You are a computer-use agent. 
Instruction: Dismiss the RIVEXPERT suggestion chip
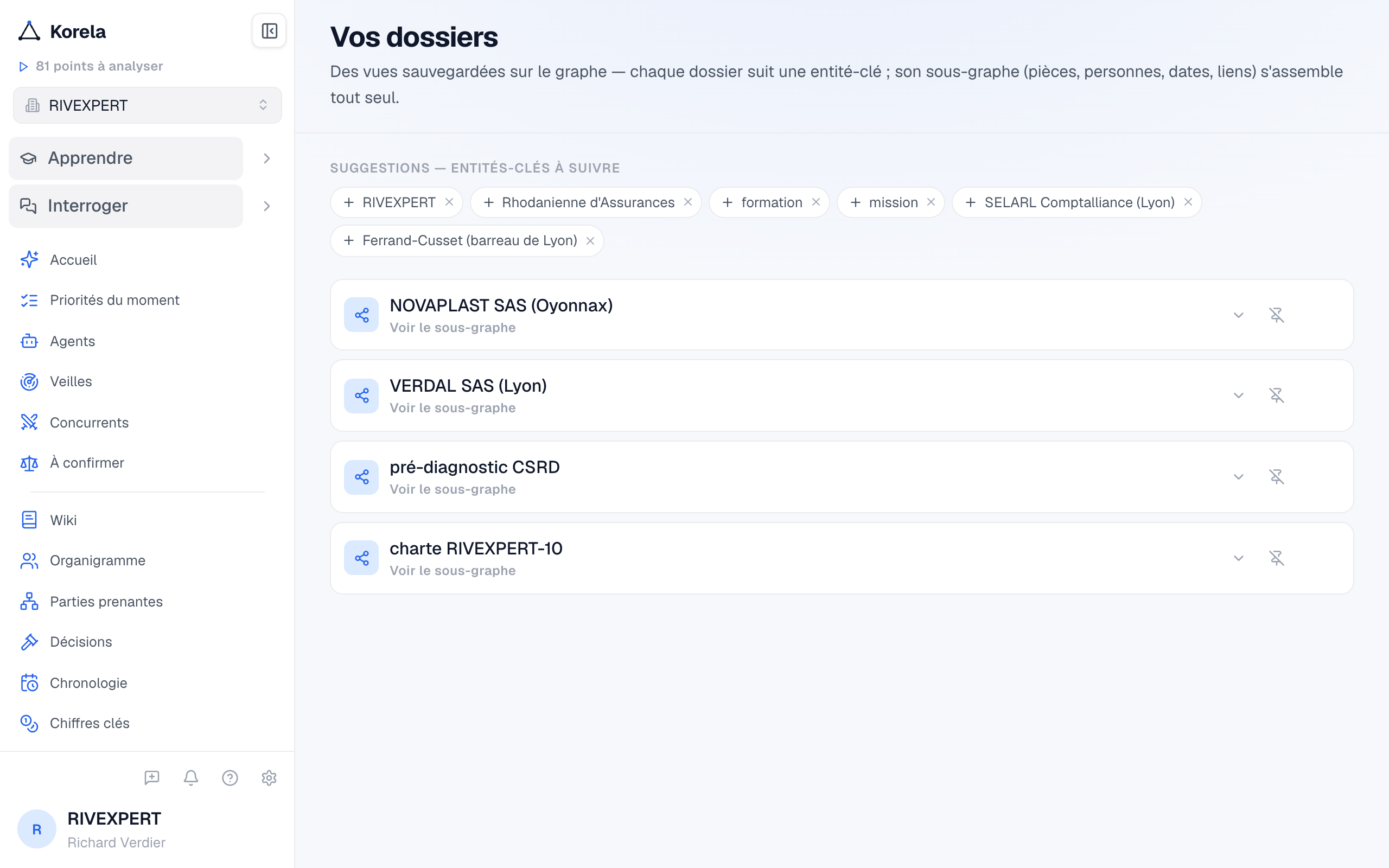[449, 202]
